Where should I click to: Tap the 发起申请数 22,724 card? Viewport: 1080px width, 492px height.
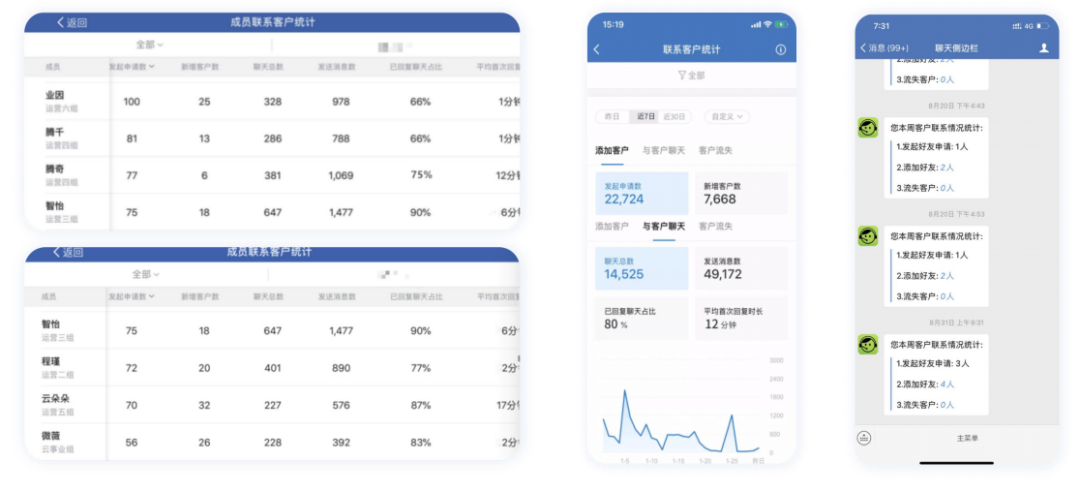point(641,193)
